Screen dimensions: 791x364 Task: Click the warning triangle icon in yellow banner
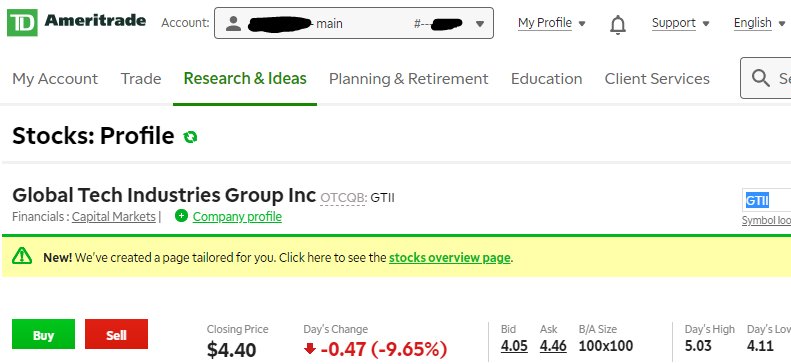tap(22, 256)
